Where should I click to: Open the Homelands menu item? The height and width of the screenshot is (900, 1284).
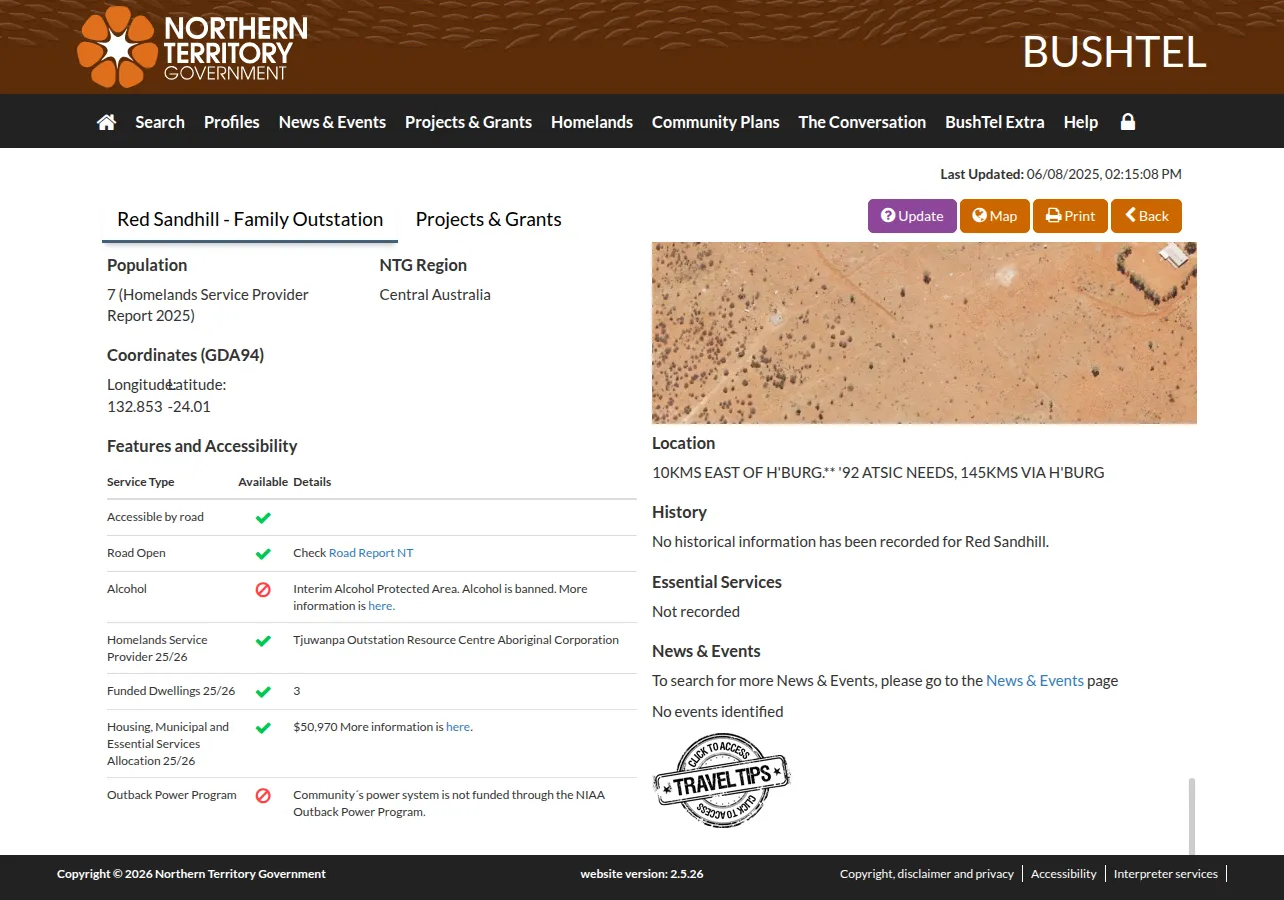(592, 122)
